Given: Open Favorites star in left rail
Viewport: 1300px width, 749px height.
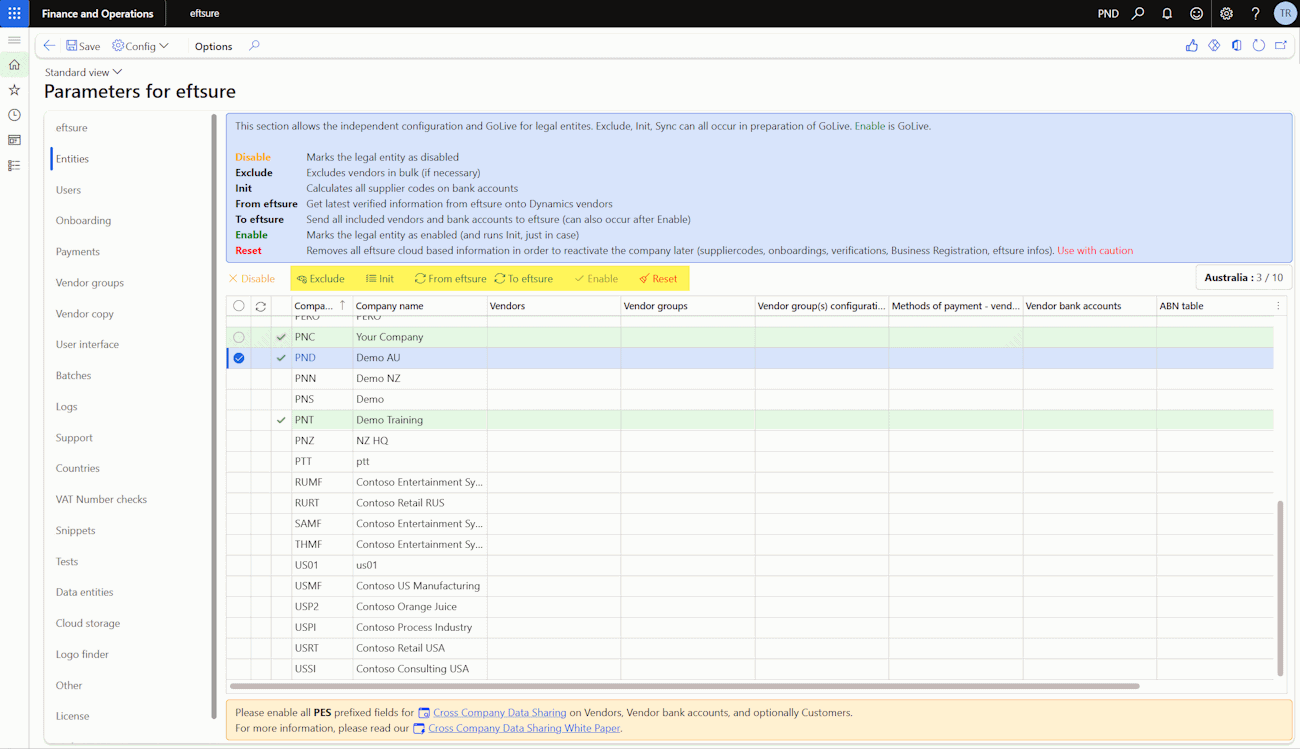Looking at the screenshot, I should [x=14, y=90].
